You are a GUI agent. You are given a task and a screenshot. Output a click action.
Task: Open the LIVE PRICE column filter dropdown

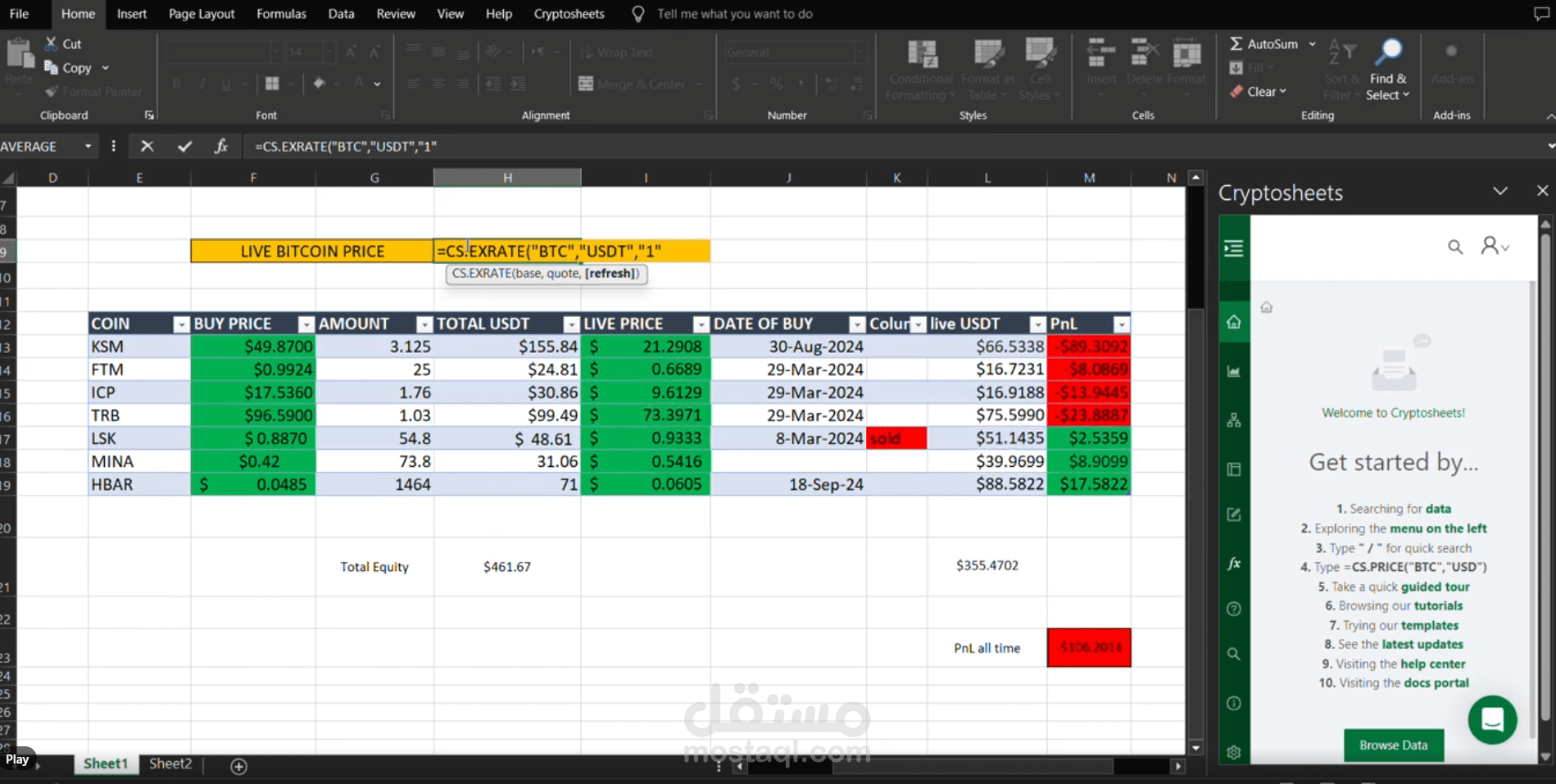pyautogui.click(x=701, y=324)
